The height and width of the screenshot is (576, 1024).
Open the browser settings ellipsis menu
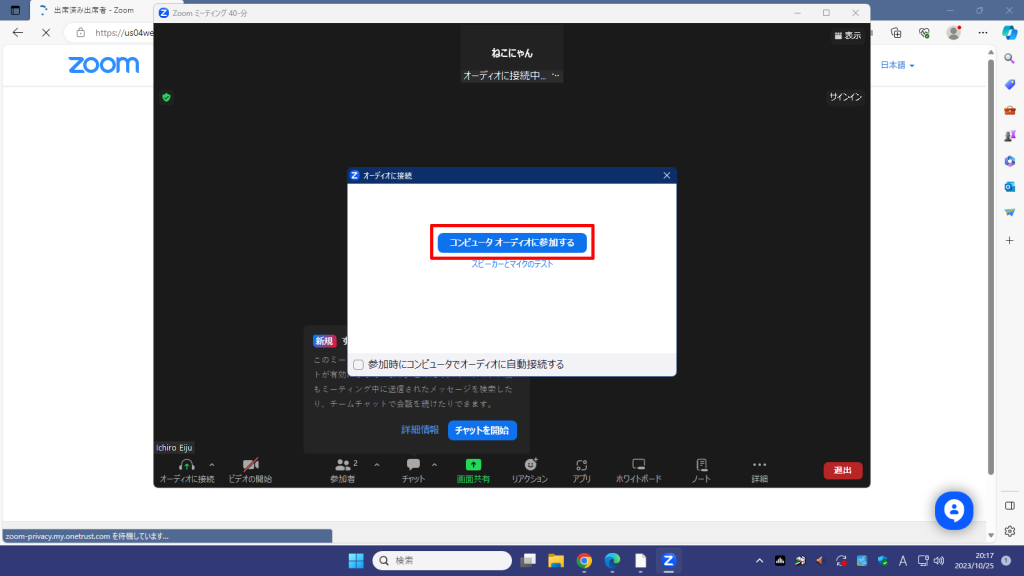(x=983, y=33)
